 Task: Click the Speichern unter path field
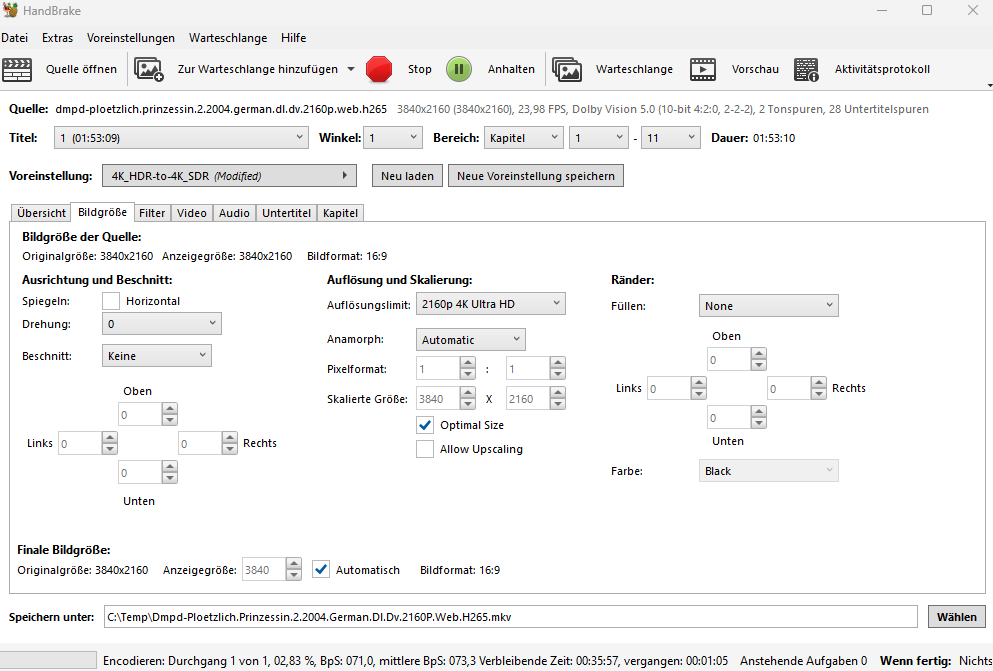click(x=510, y=617)
